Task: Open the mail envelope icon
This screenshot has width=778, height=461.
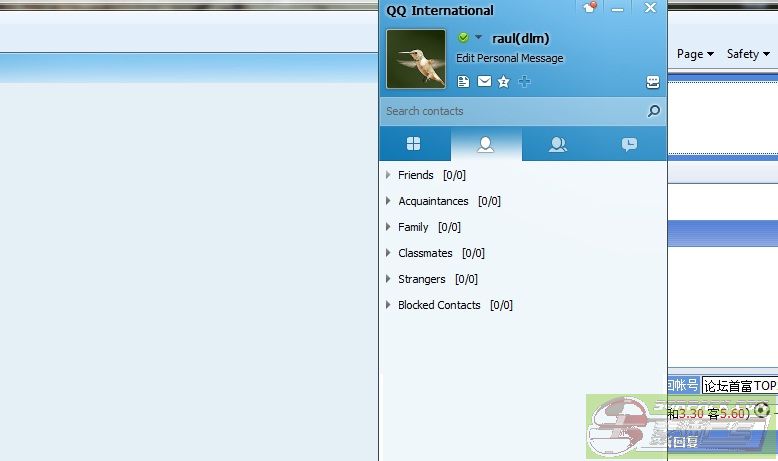Action: point(484,81)
